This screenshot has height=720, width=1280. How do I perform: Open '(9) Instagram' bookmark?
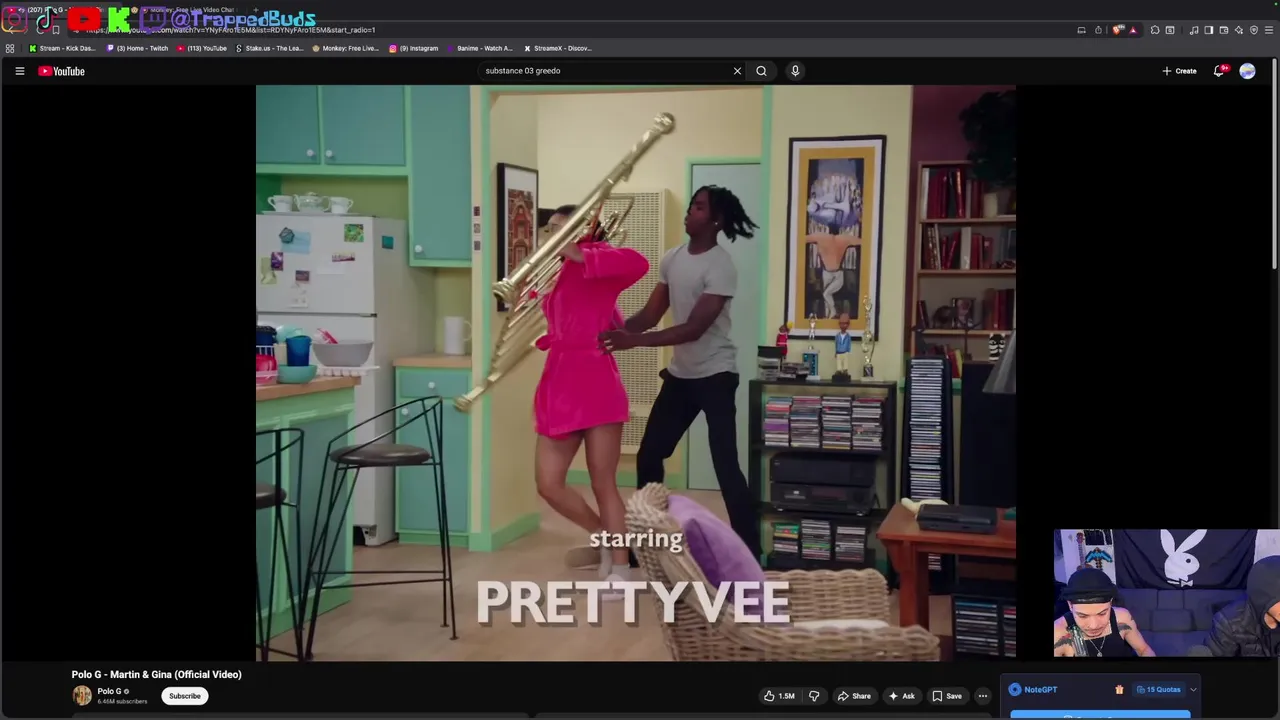(x=413, y=48)
